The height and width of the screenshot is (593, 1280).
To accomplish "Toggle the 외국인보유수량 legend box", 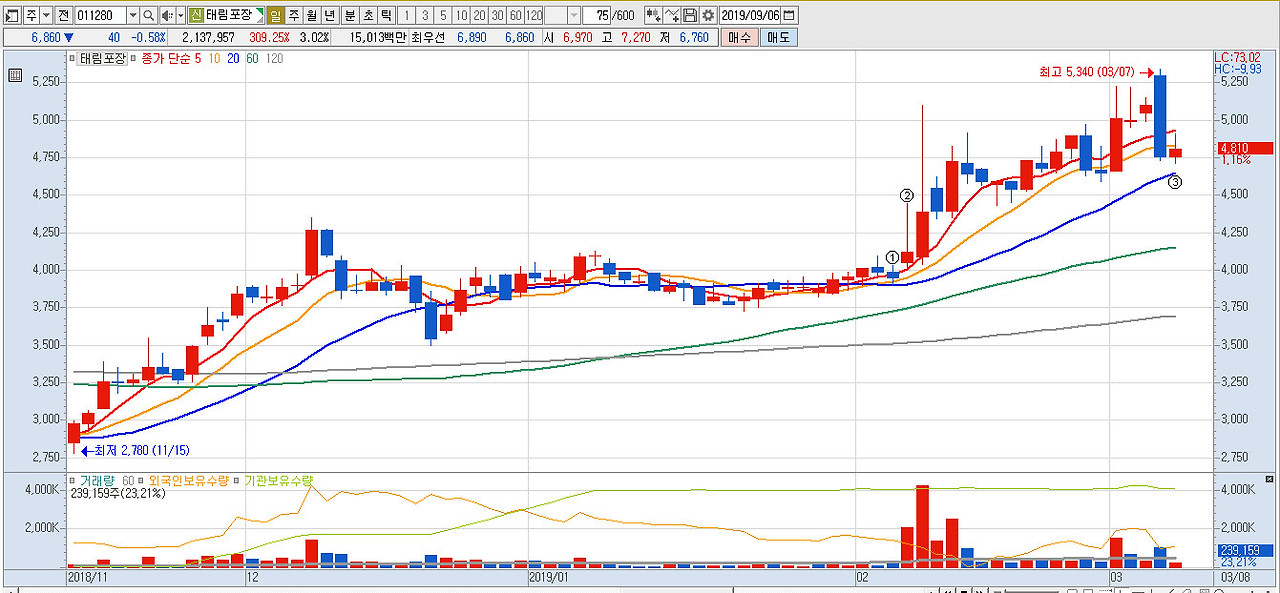I will pyautogui.click(x=140, y=481).
